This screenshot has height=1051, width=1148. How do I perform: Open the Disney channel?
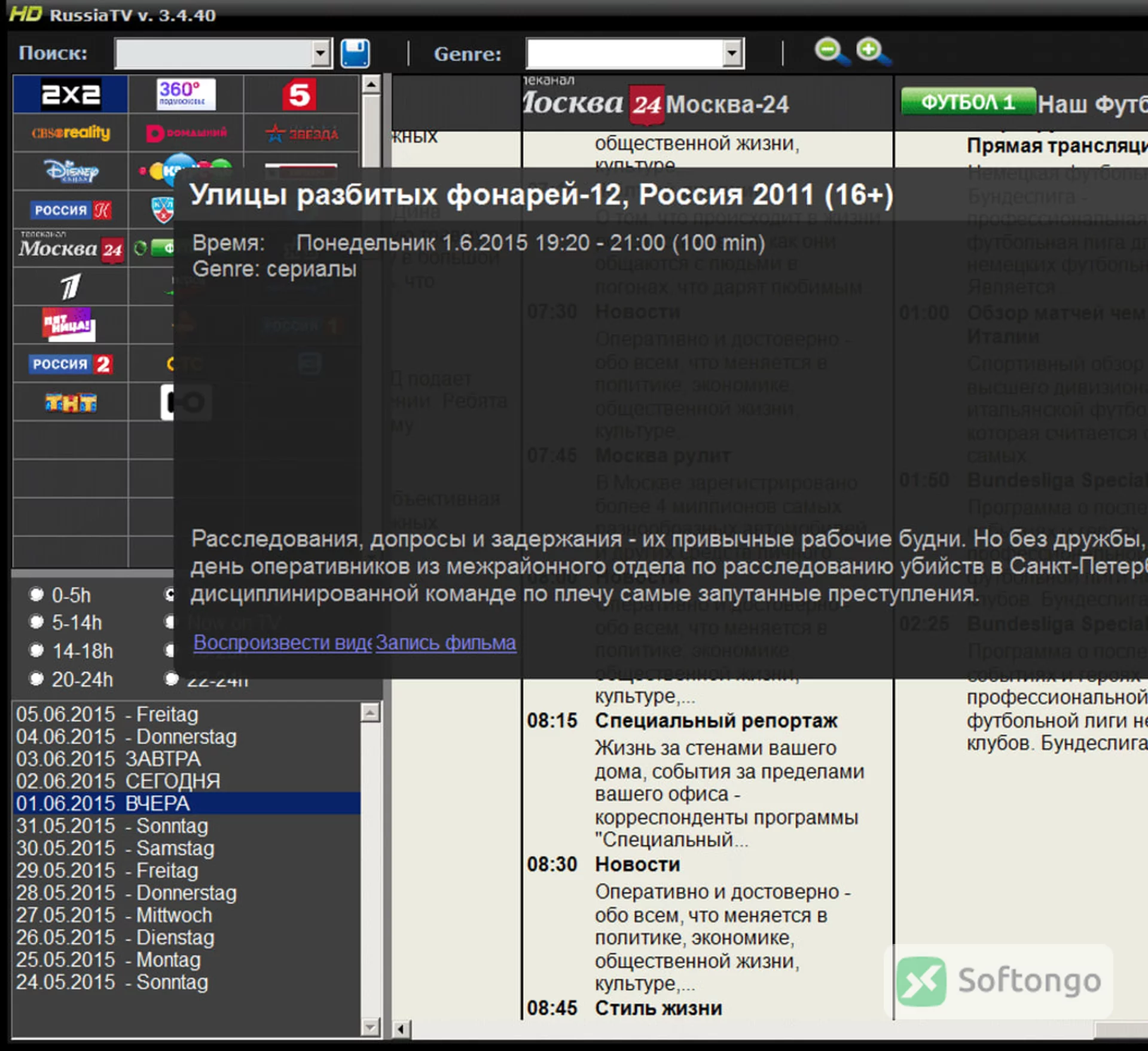pyautogui.click(x=71, y=172)
